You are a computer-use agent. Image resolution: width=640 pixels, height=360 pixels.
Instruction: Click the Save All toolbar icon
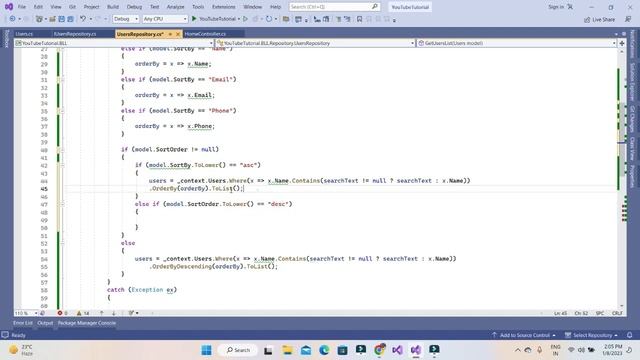click(70, 19)
